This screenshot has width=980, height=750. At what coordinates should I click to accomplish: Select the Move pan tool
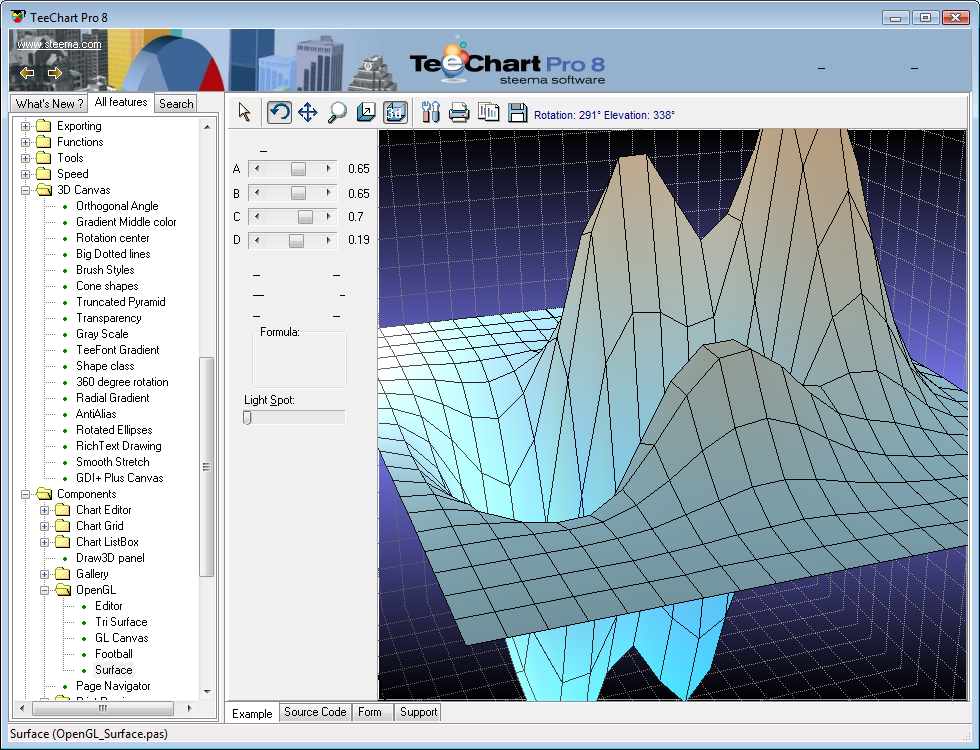click(308, 113)
